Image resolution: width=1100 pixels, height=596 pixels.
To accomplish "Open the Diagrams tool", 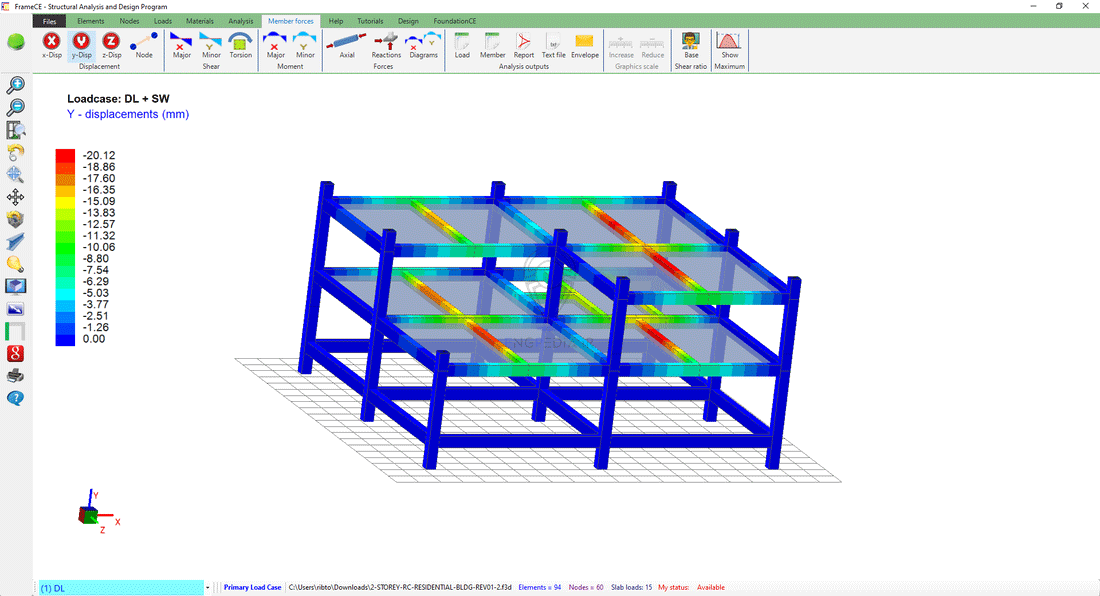I will [x=425, y=44].
